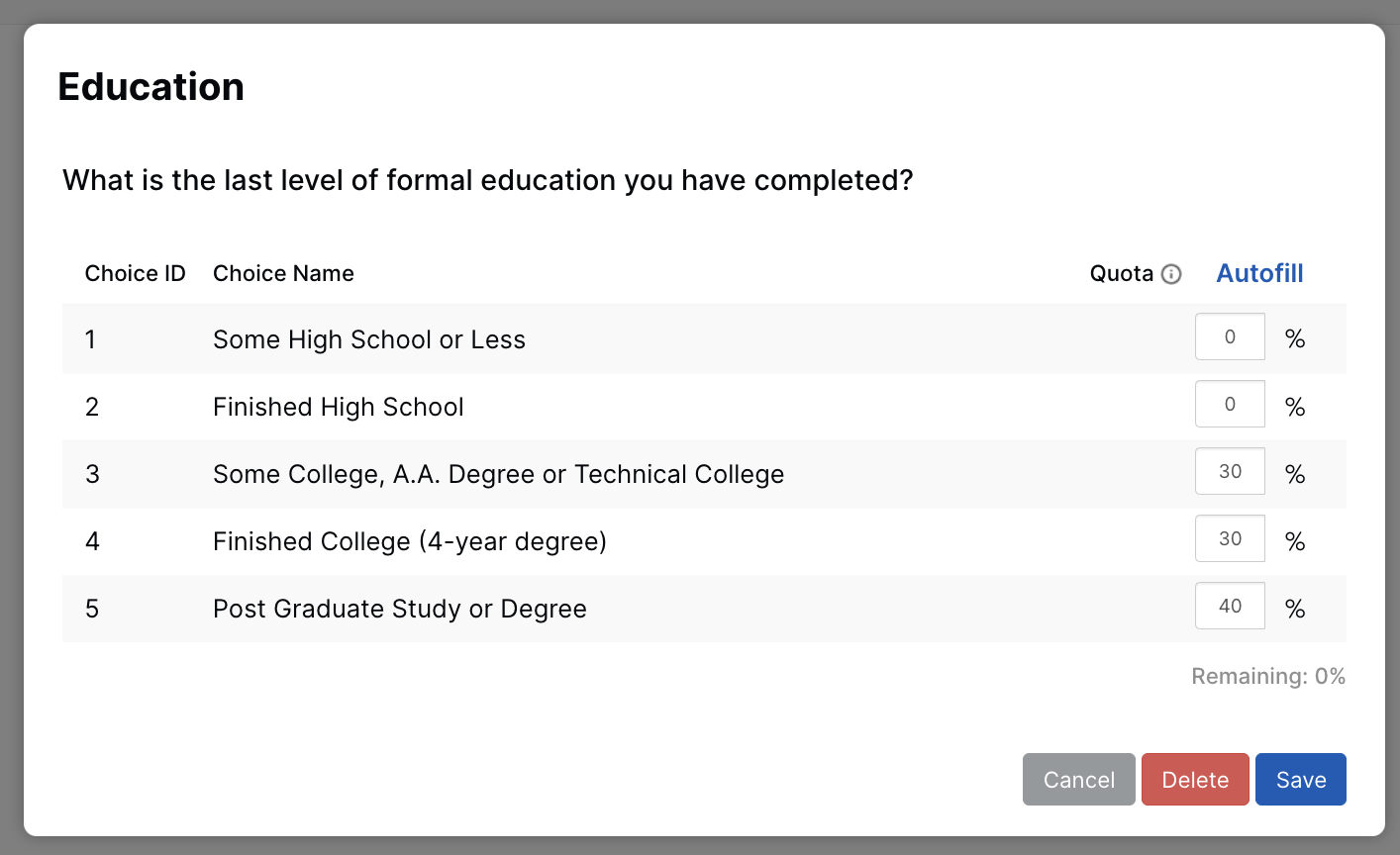This screenshot has width=1400, height=855.
Task: Select the Some College quota input
Action: 1230,471
